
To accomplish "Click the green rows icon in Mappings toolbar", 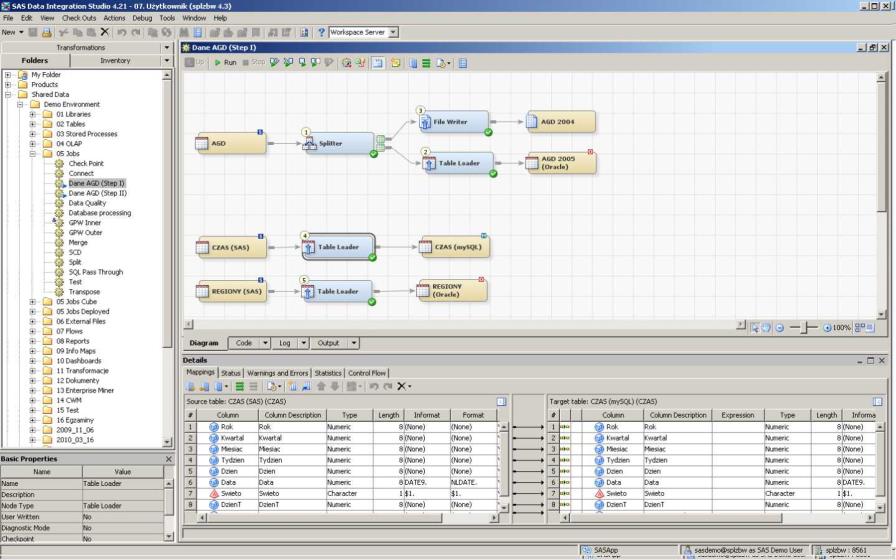I will click(x=240, y=386).
